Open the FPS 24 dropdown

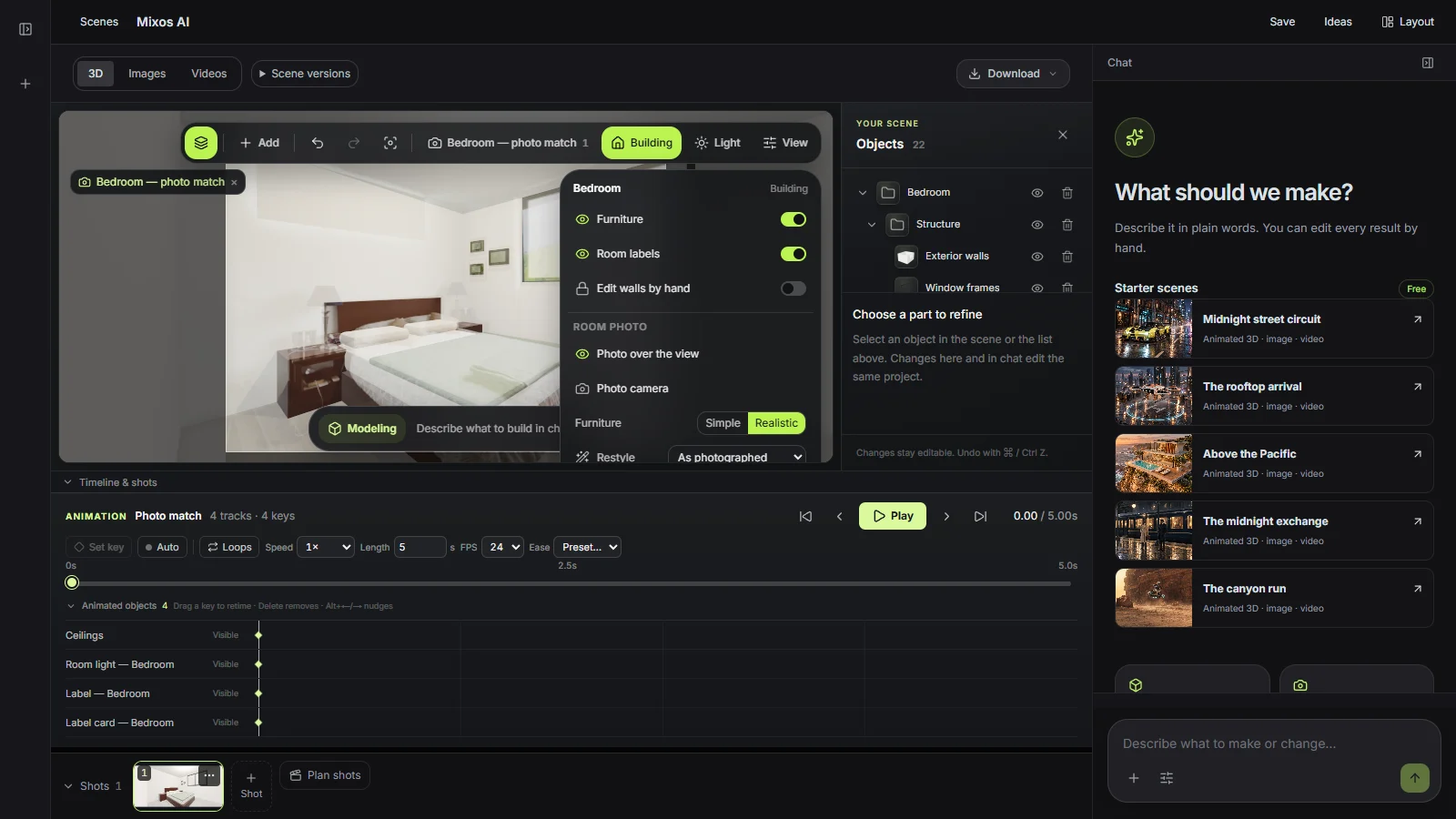502,547
